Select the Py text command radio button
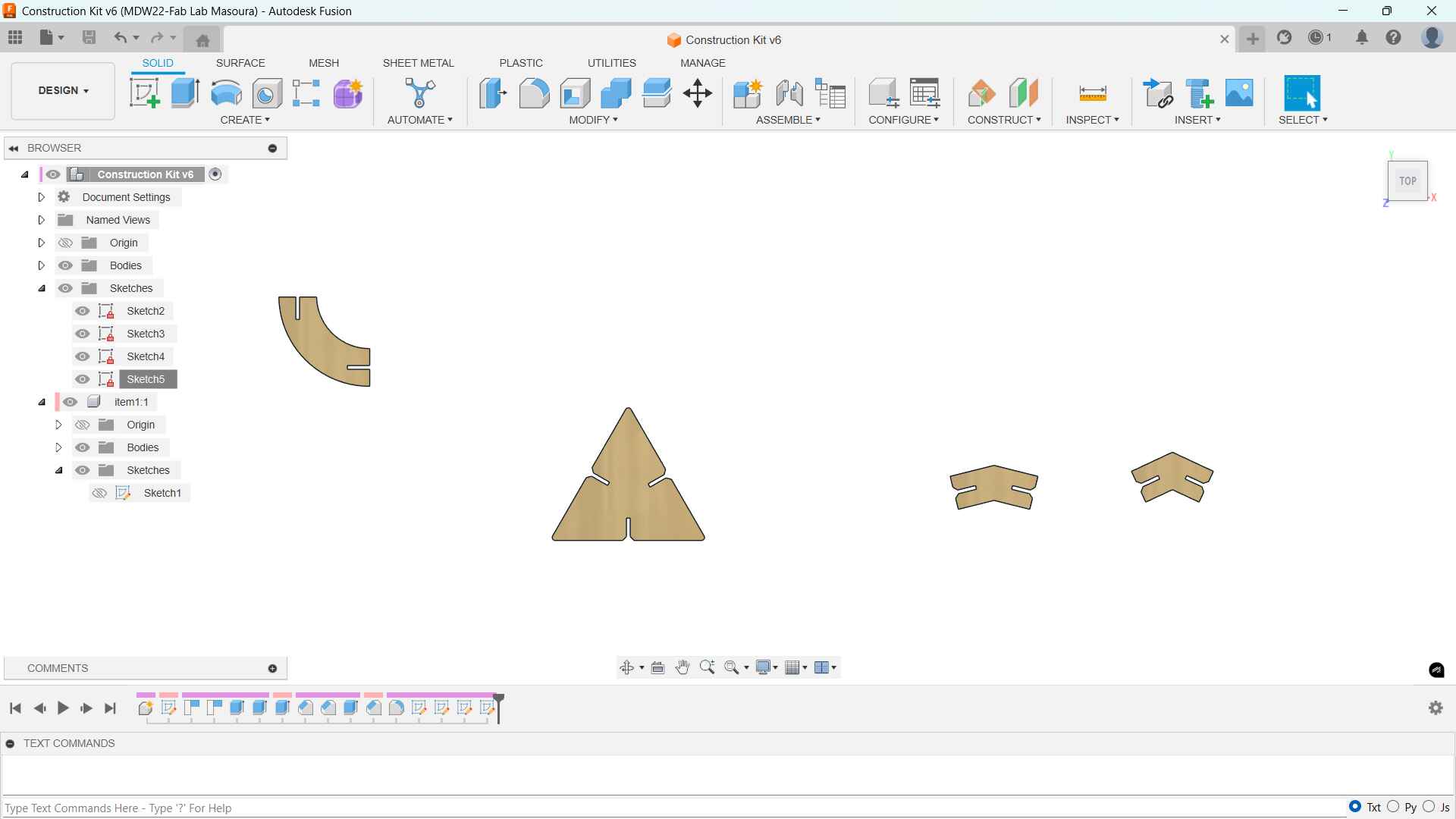 pos(1393,807)
